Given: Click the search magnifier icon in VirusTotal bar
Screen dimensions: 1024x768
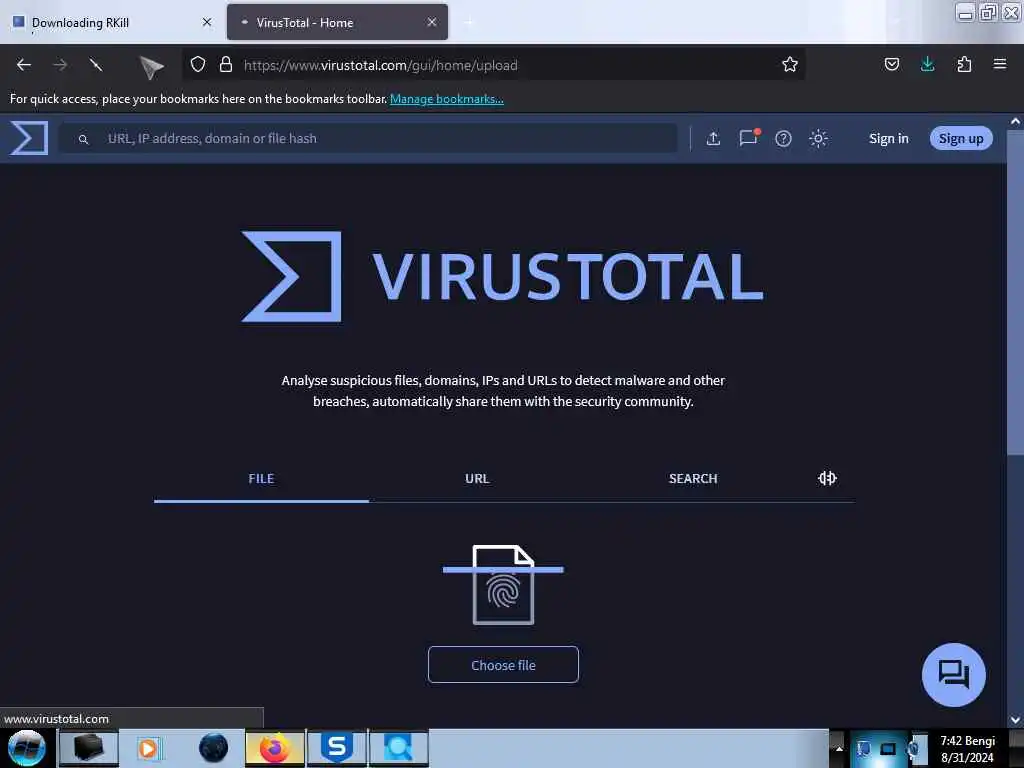Looking at the screenshot, I should pos(83,139).
